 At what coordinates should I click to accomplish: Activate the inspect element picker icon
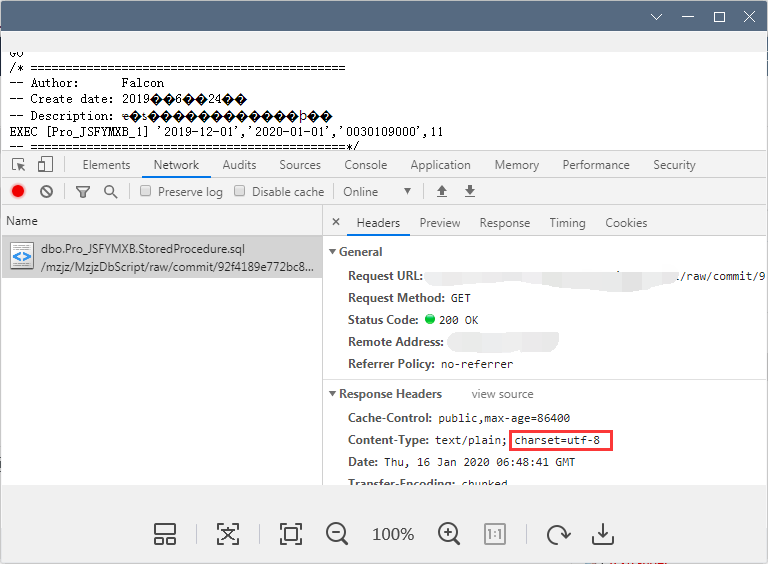(x=19, y=164)
